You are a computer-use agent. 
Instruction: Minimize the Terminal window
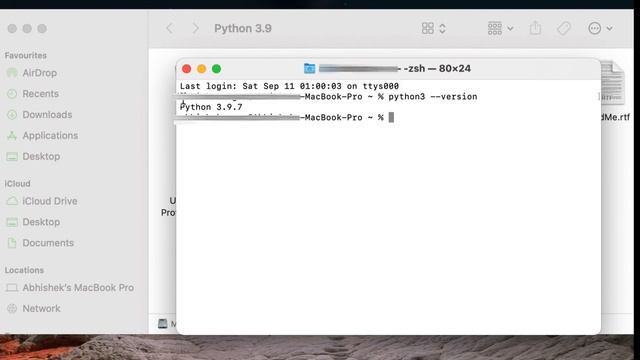tap(202, 69)
